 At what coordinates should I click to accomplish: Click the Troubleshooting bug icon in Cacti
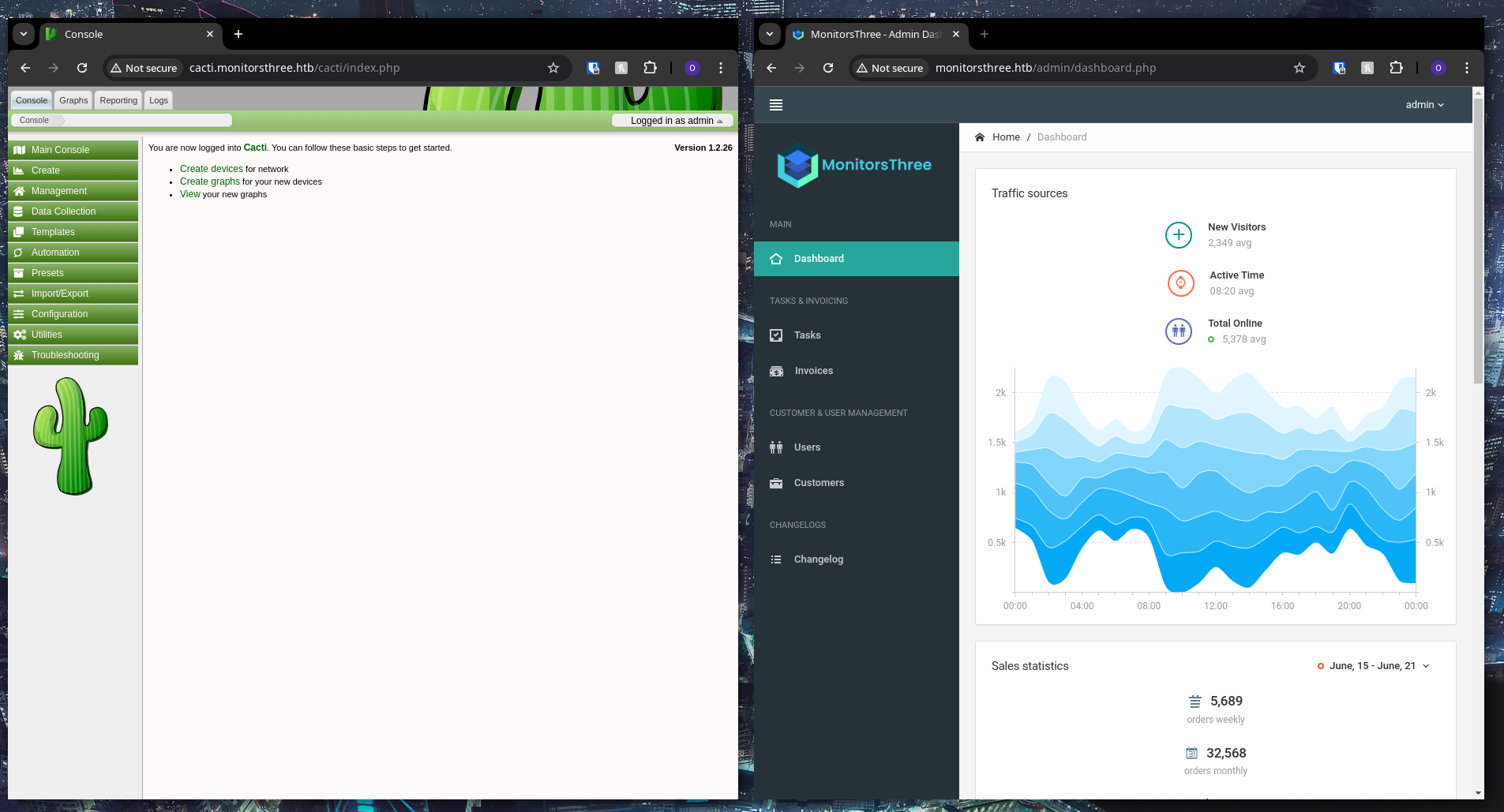coord(19,355)
